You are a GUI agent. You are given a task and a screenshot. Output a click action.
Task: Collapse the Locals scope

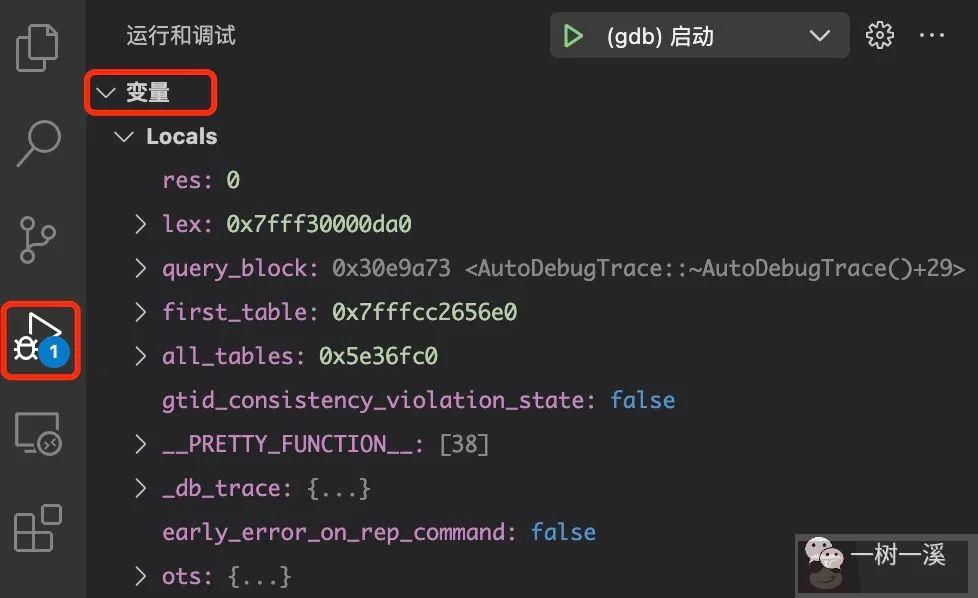coord(122,136)
